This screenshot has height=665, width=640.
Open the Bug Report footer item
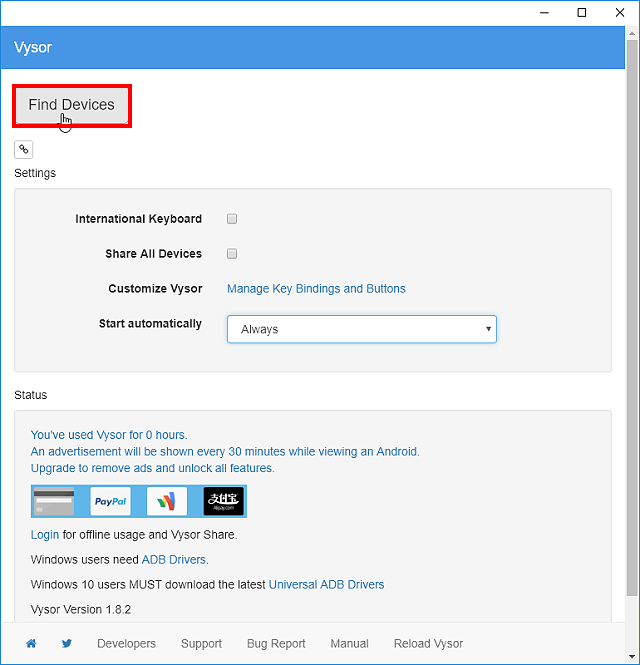(x=276, y=644)
